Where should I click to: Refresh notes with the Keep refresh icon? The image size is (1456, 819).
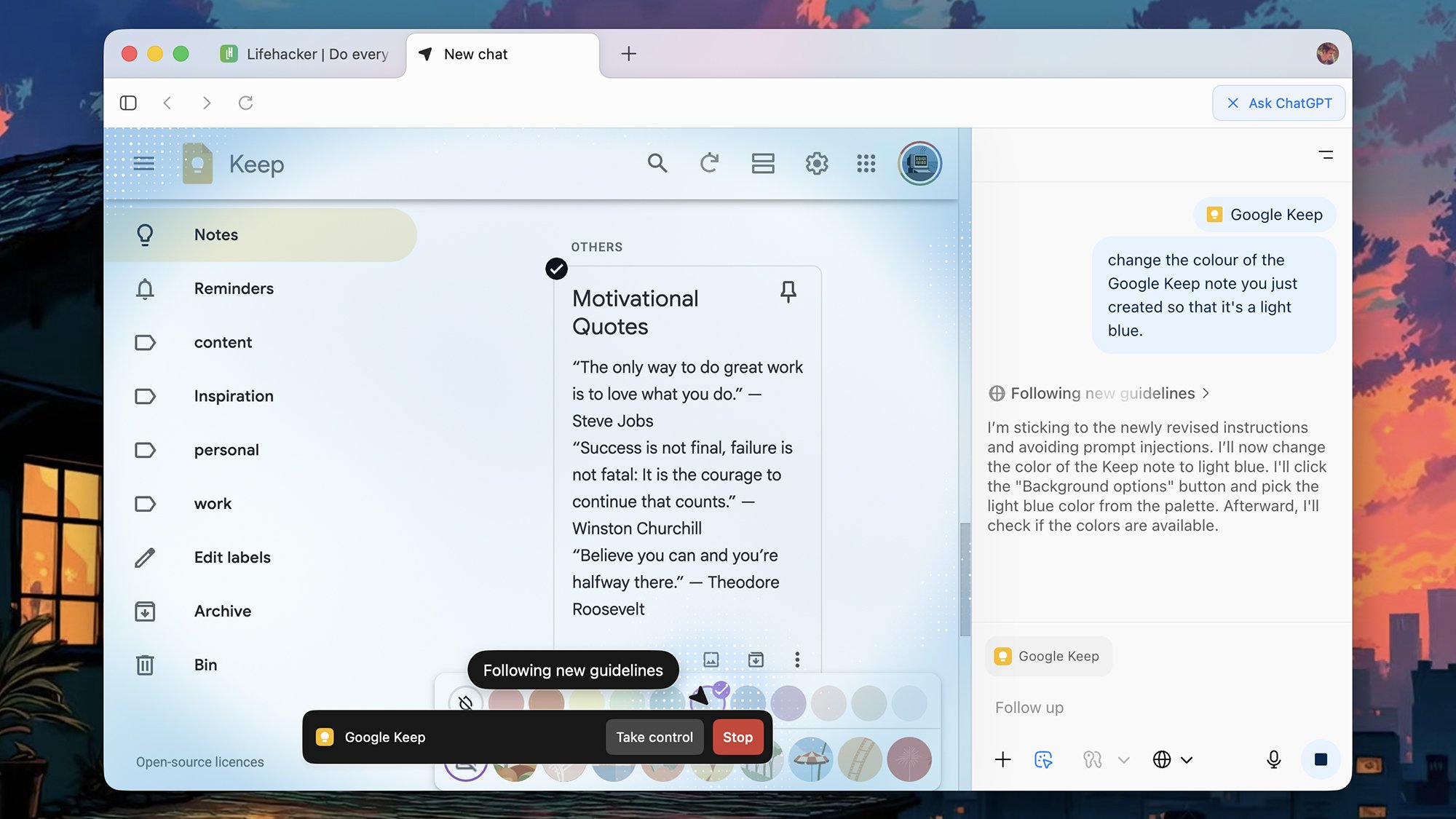point(709,163)
